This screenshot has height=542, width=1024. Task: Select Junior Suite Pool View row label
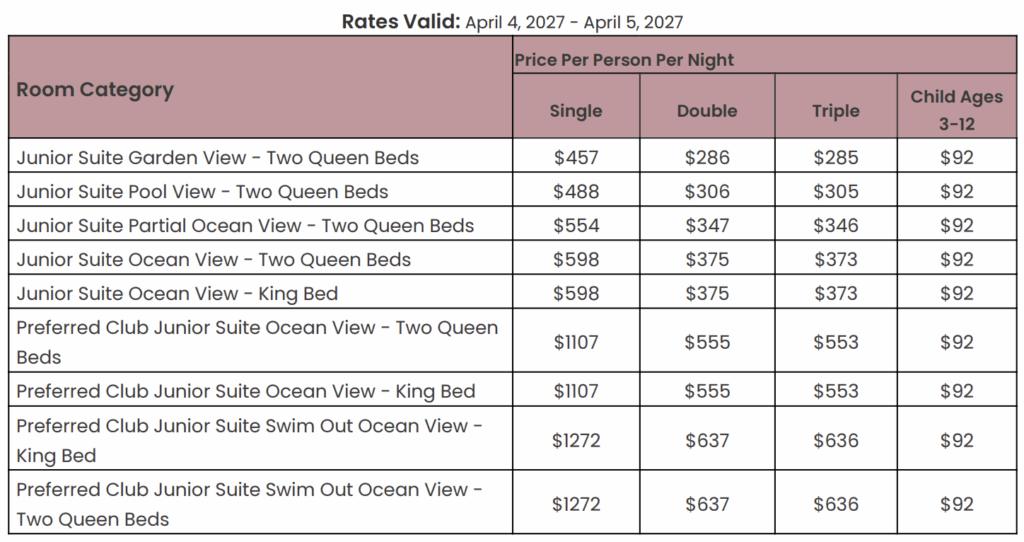[203, 191]
